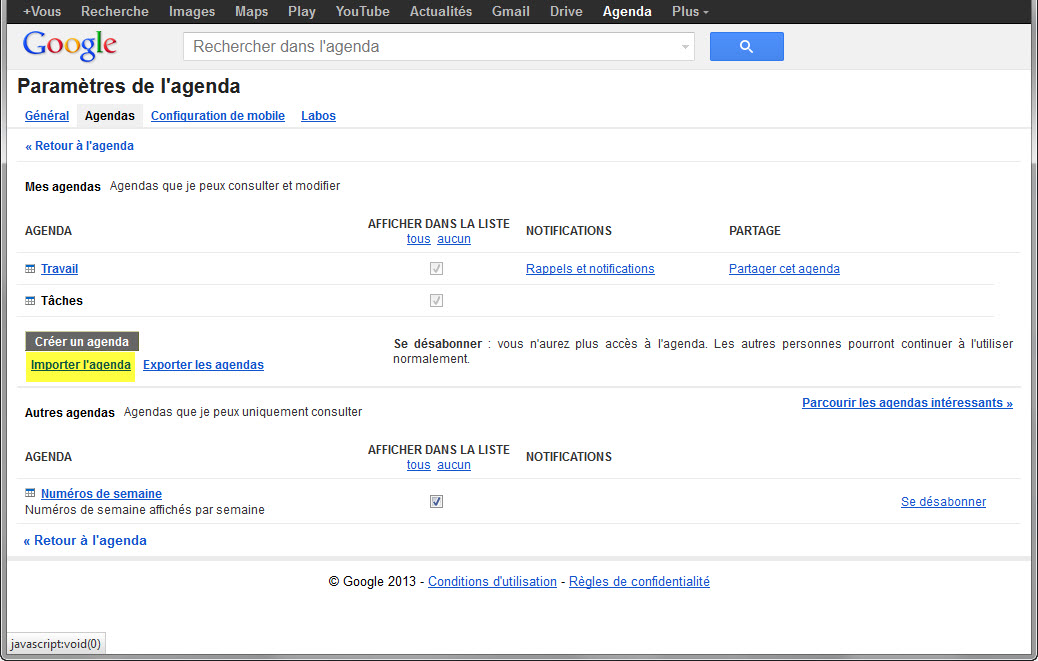Viewport: 1038px width, 661px height.
Task: Open Actualités in the top bar
Action: [x=441, y=11]
